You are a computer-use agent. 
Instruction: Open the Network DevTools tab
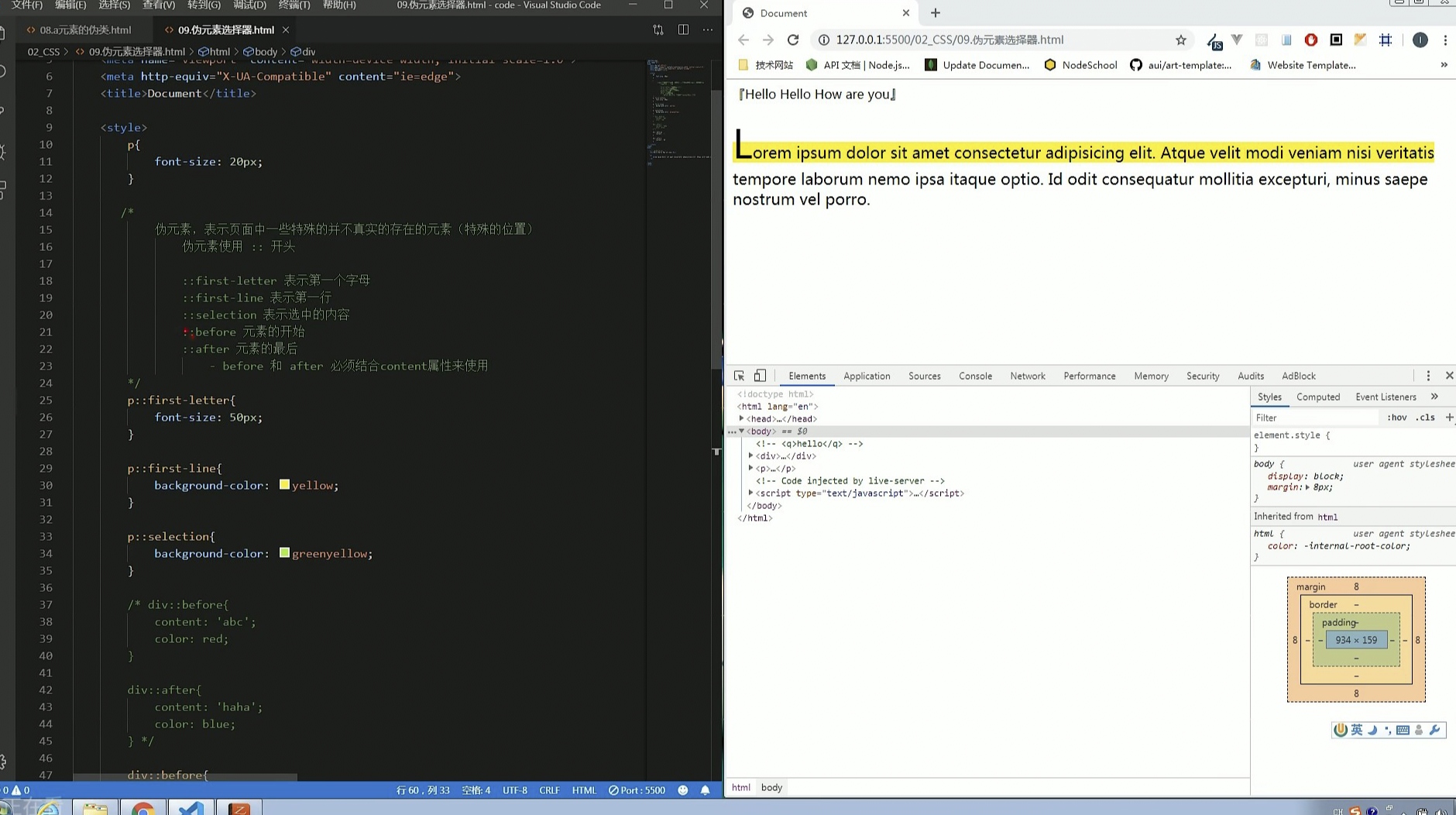[1027, 376]
